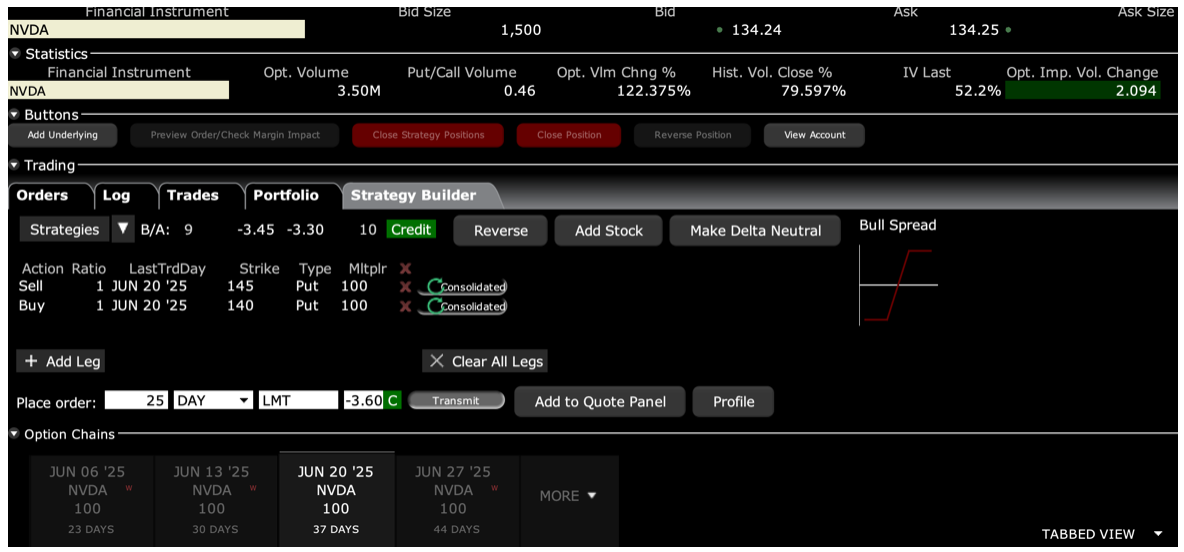Remove the Sell 145 Put leg
Screen dimensions: 1184x552
point(405,287)
